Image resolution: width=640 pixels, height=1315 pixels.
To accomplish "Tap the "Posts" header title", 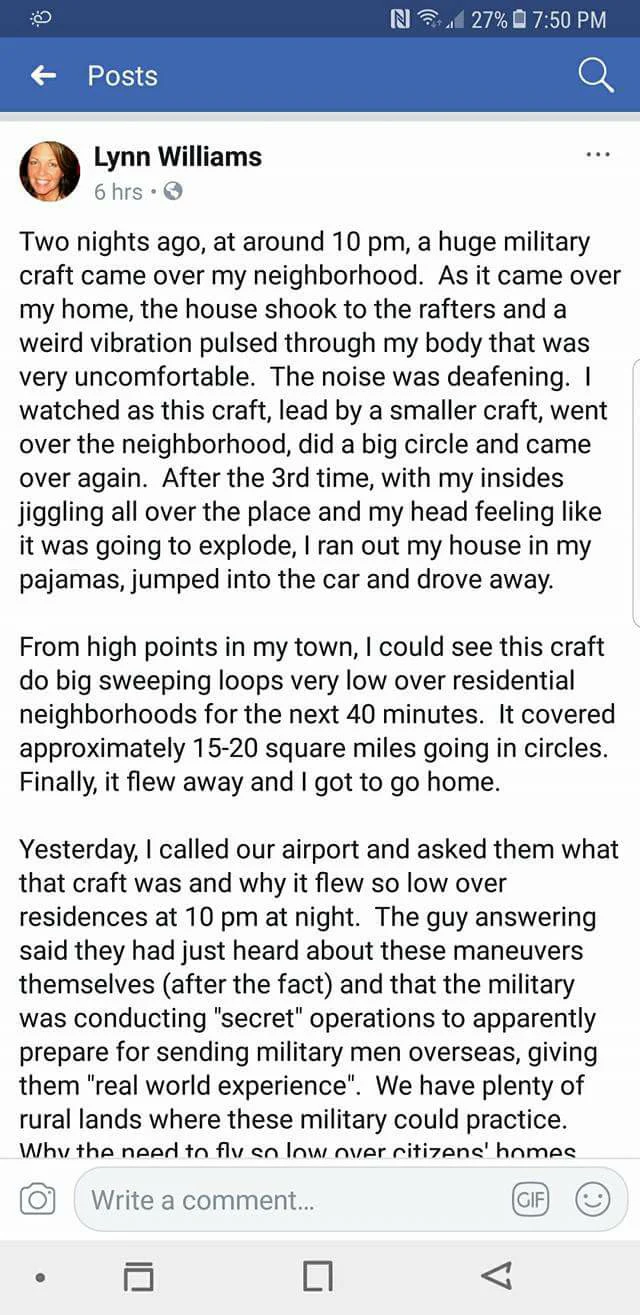I will pyautogui.click(x=122, y=76).
